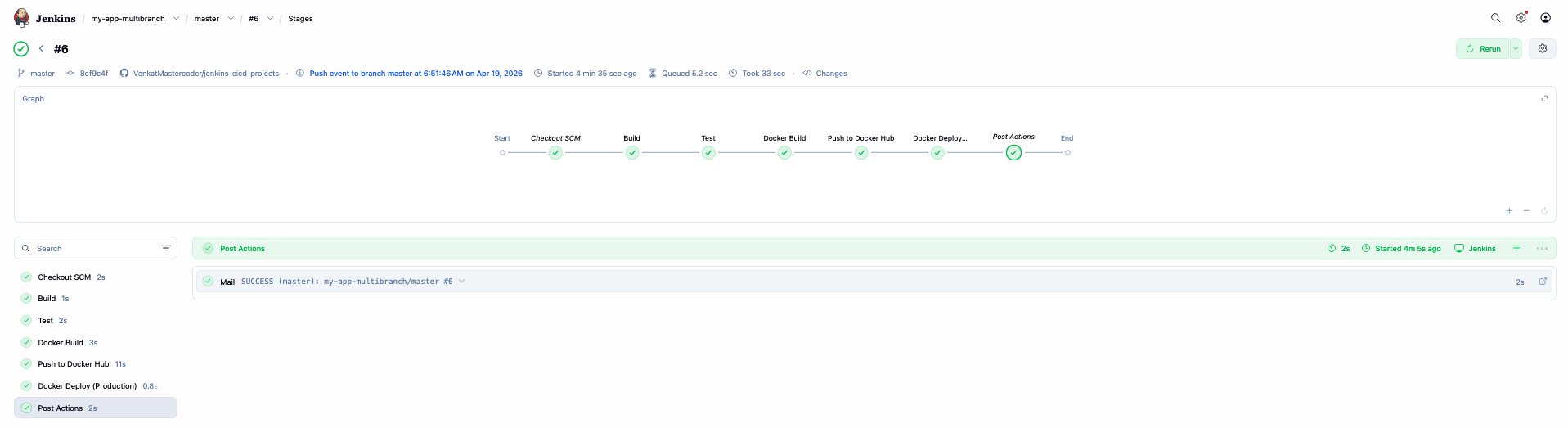Open the master branch link
This screenshot has height=428, width=1568.
click(x=43, y=74)
